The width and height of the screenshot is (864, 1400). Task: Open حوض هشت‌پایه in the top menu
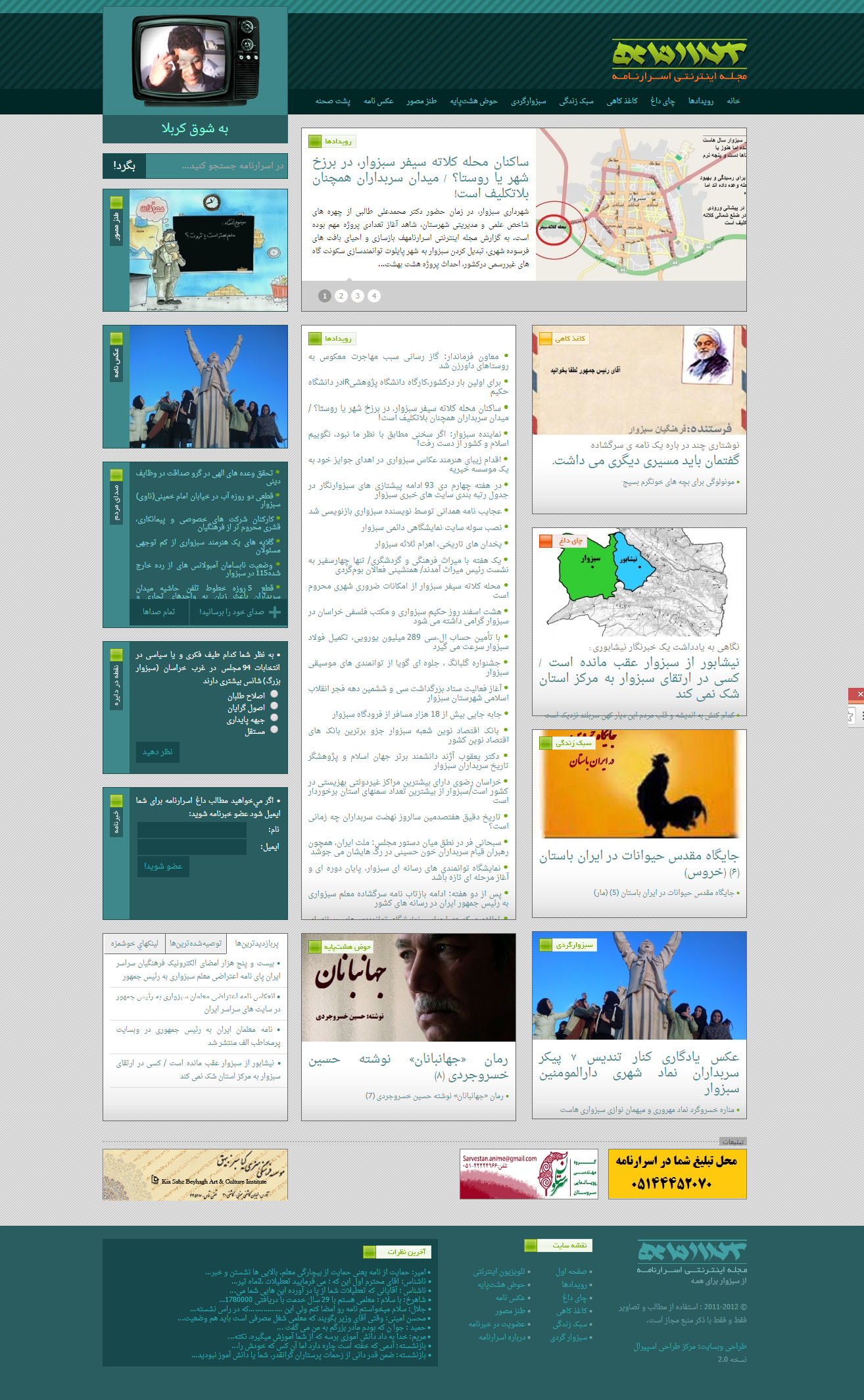click(x=473, y=101)
